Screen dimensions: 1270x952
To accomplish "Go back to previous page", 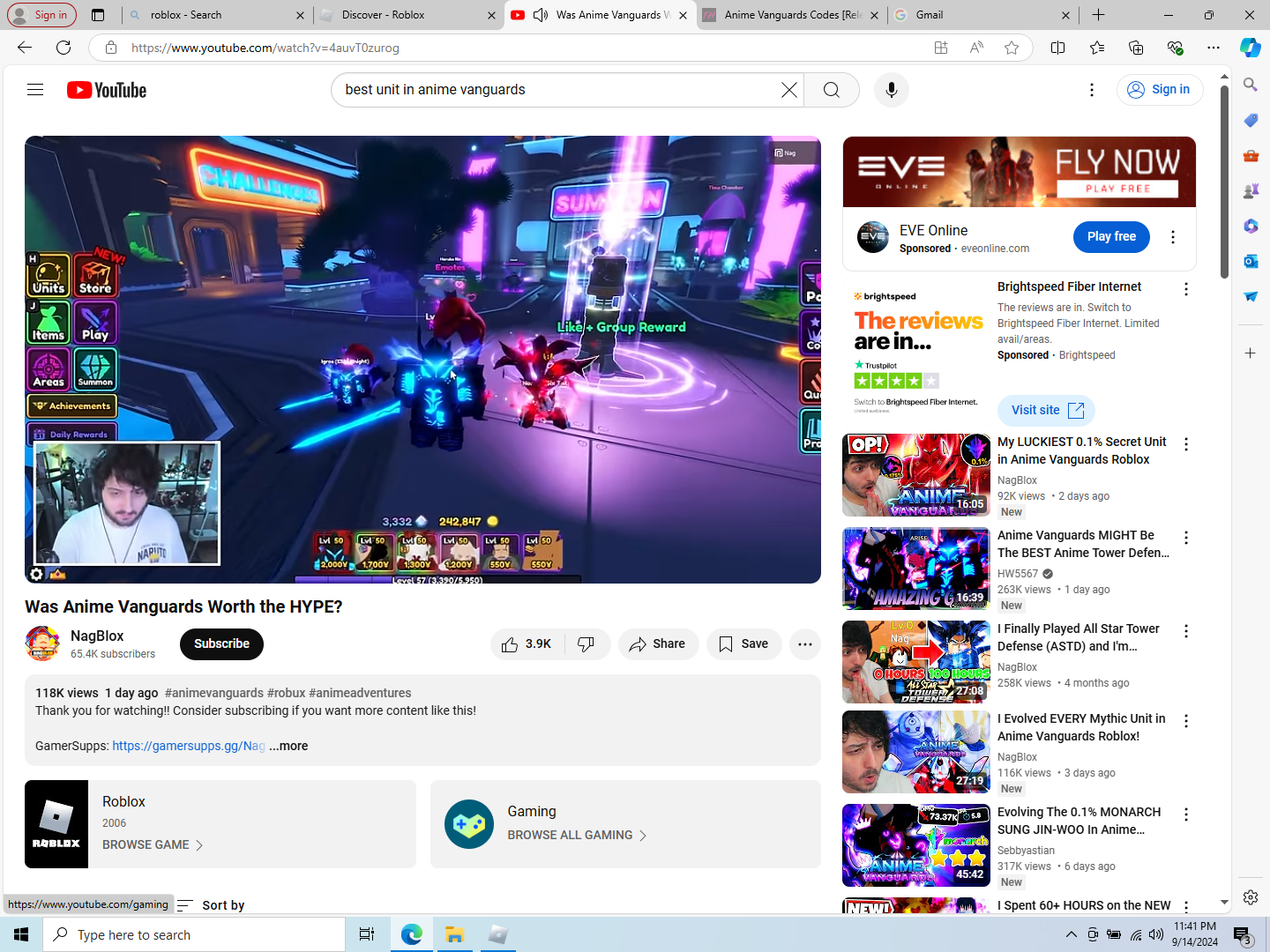I will [25, 48].
